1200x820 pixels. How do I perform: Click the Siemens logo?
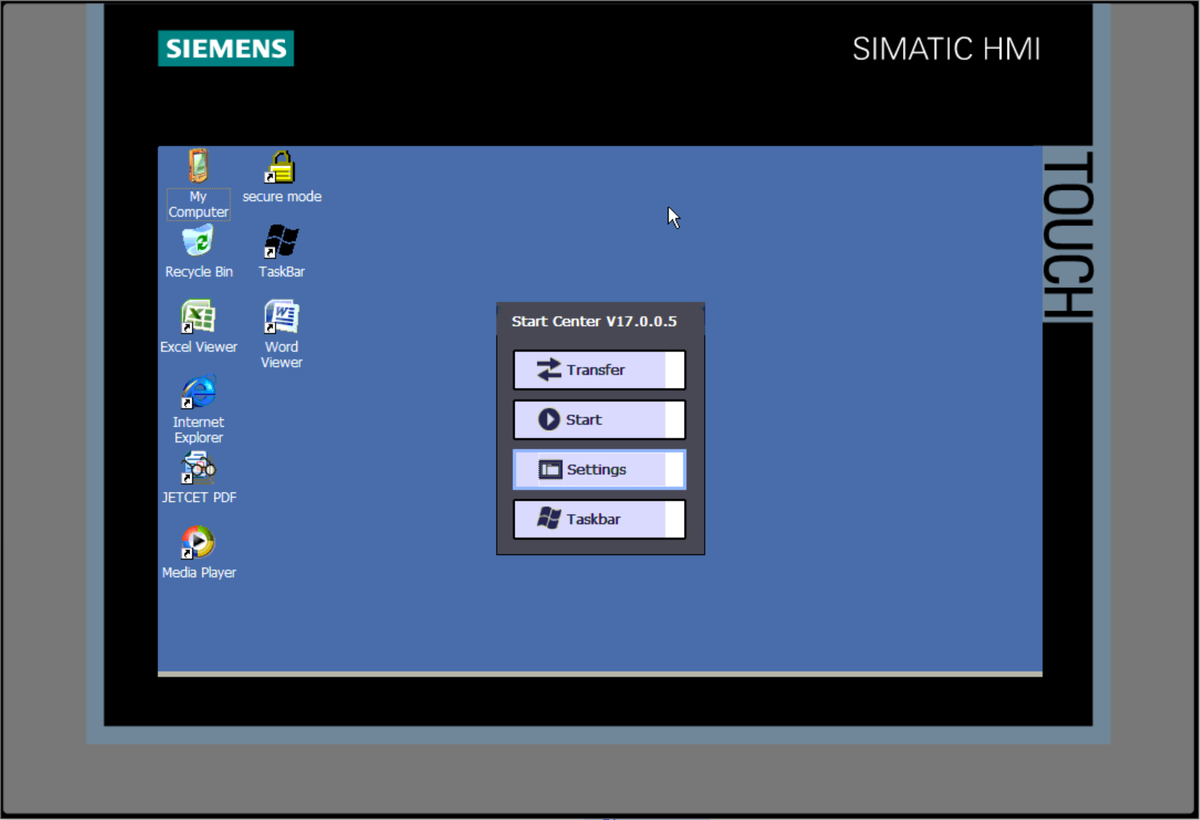225,48
